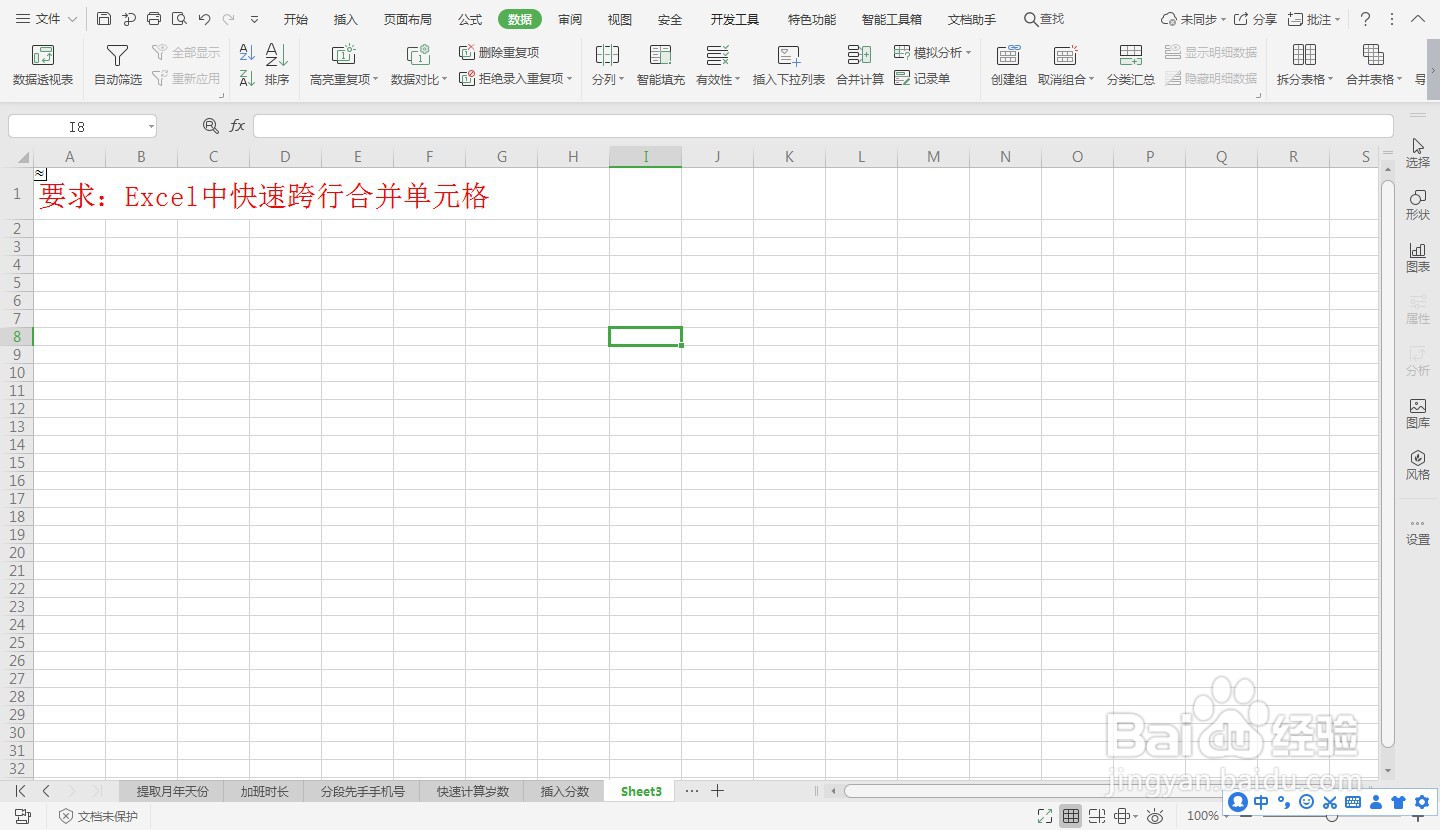This screenshot has height=830, width=1440.
Task: Open the 排序 sort dialog
Action: pos(277,65)
